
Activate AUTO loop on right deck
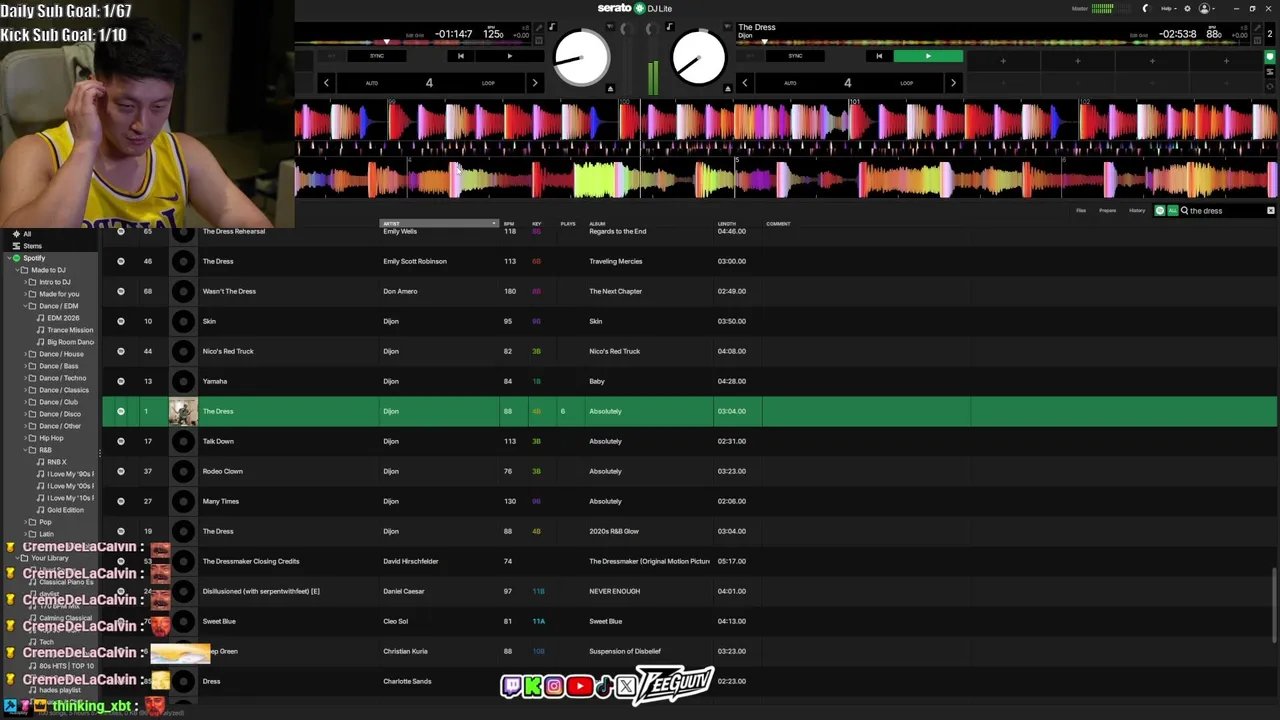click(x=790, y=83)
